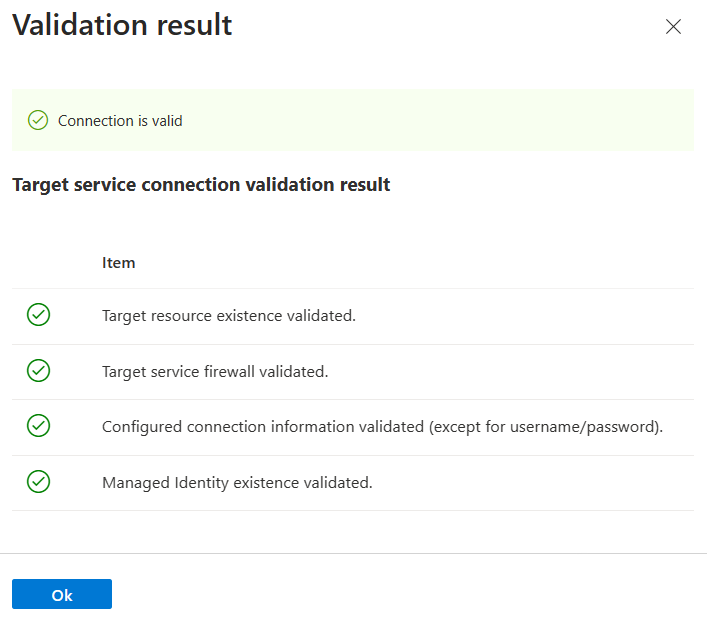
Task: Click the Target resource existence validated row text
Action: 229,316
